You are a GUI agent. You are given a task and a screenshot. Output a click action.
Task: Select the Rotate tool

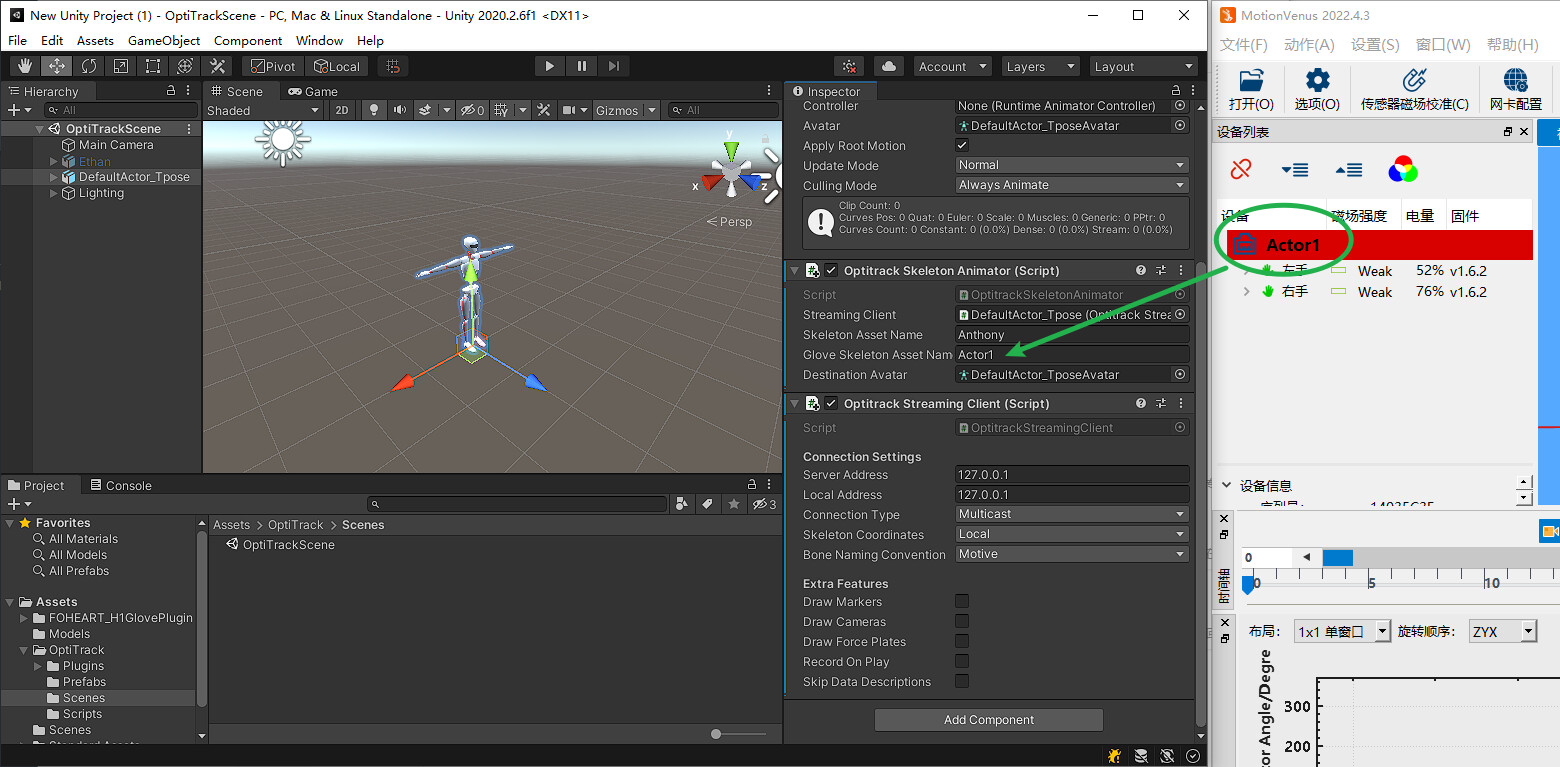pyautogui.click(x=89, y=66)
